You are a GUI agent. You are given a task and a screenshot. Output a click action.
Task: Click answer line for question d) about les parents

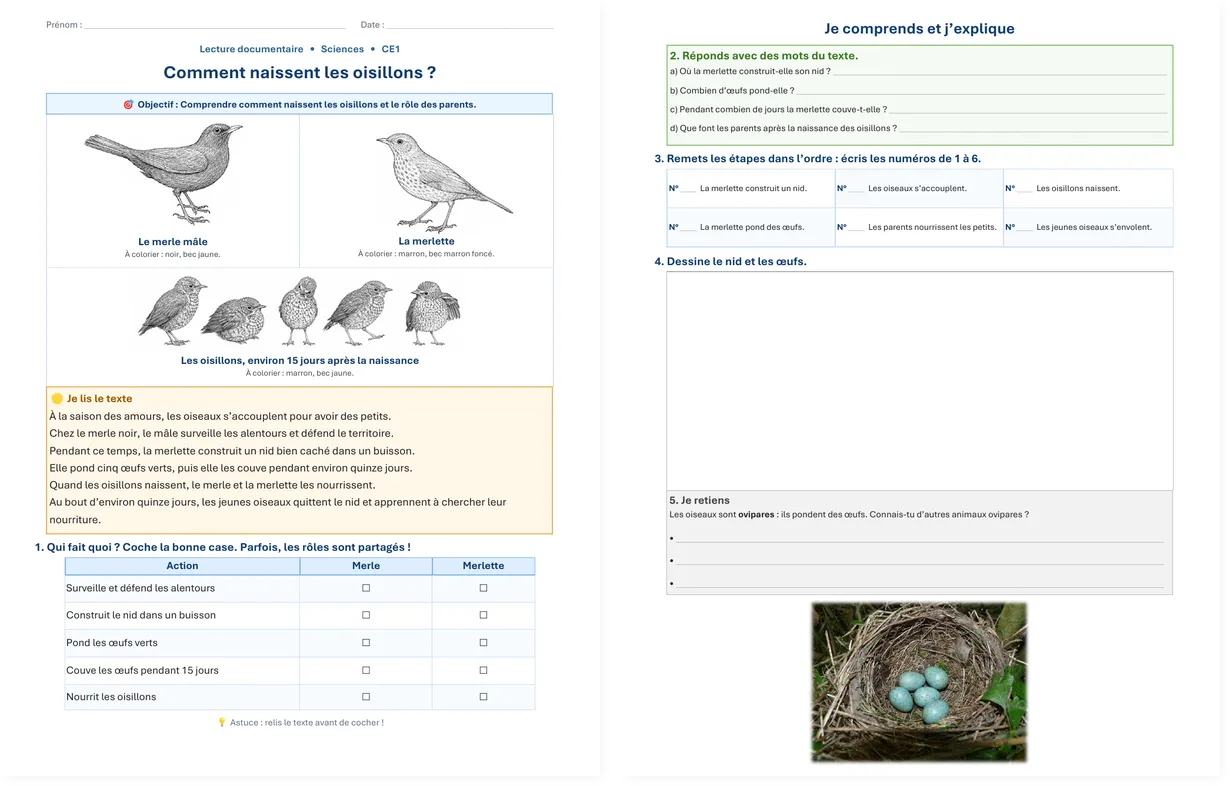coord(1033,129)
